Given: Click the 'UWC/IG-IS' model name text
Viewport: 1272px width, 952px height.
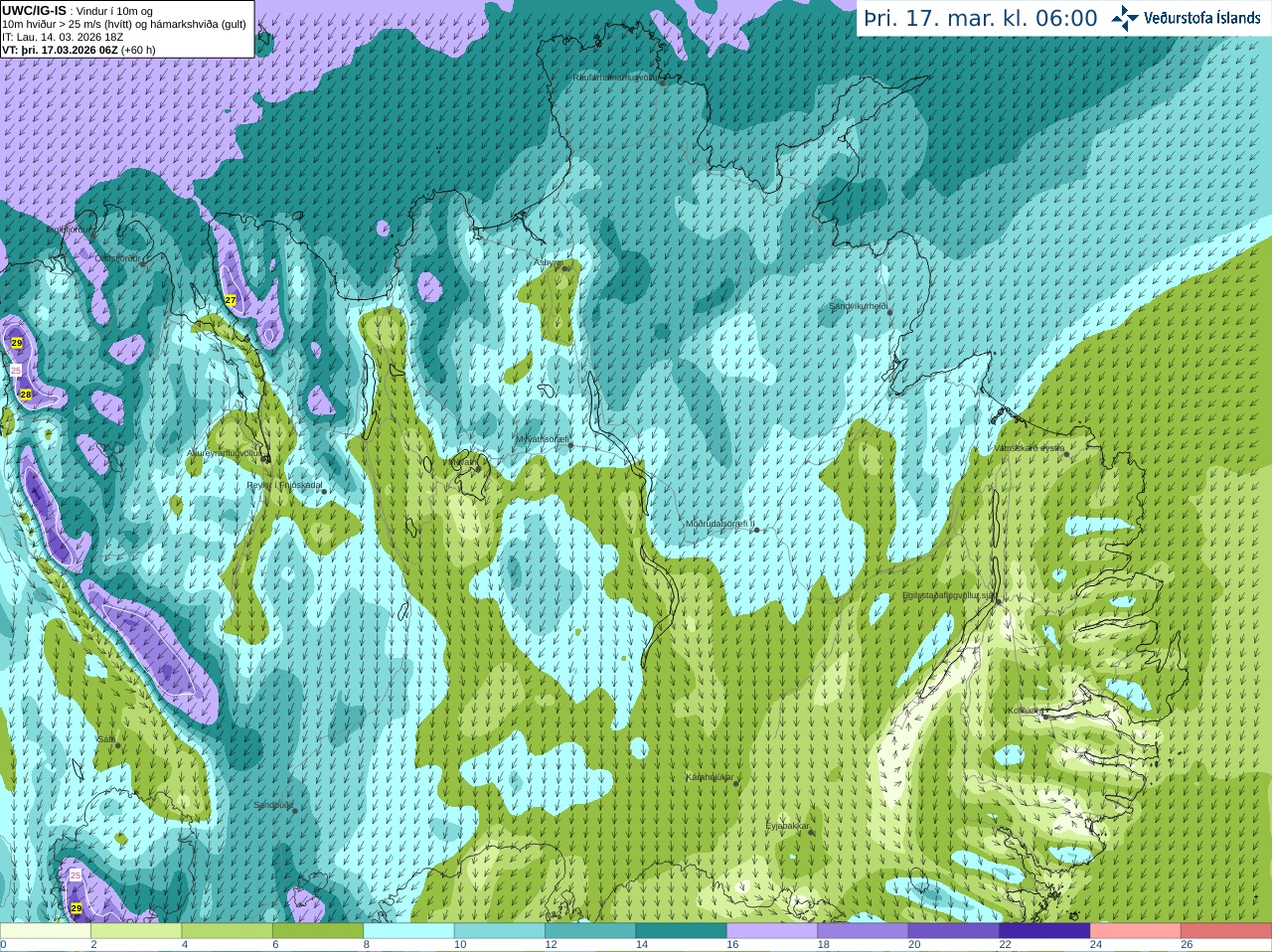Looking at the screenshot, I should coord(35,10).
